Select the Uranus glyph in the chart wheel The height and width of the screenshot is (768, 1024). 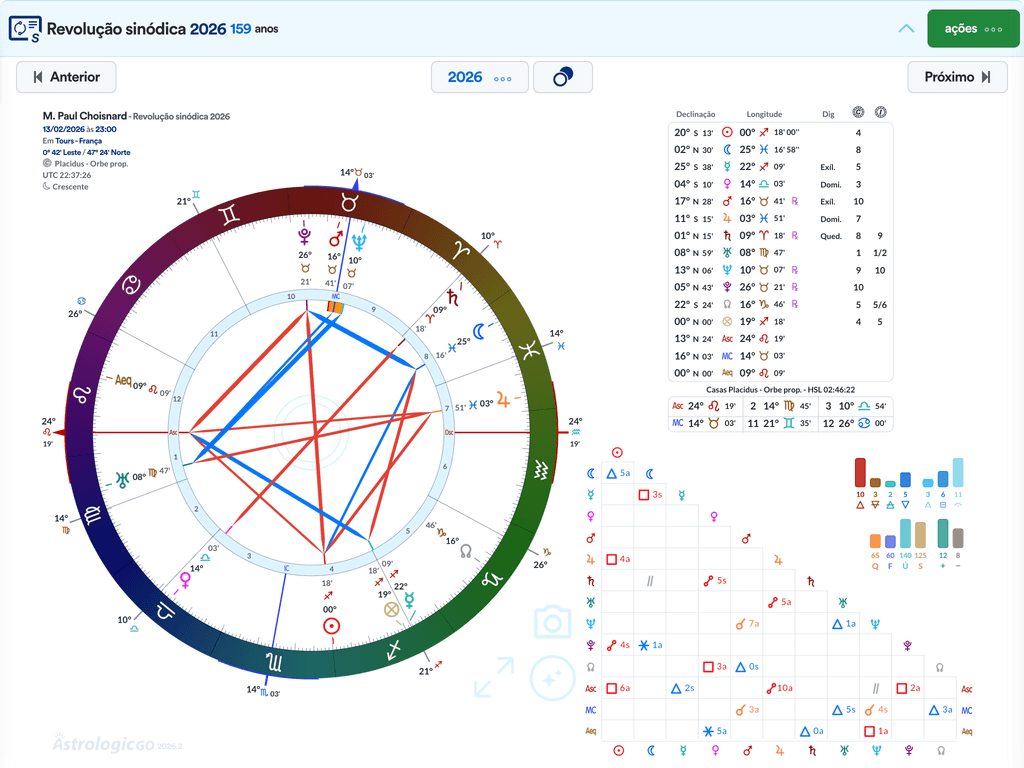(122, 480)
